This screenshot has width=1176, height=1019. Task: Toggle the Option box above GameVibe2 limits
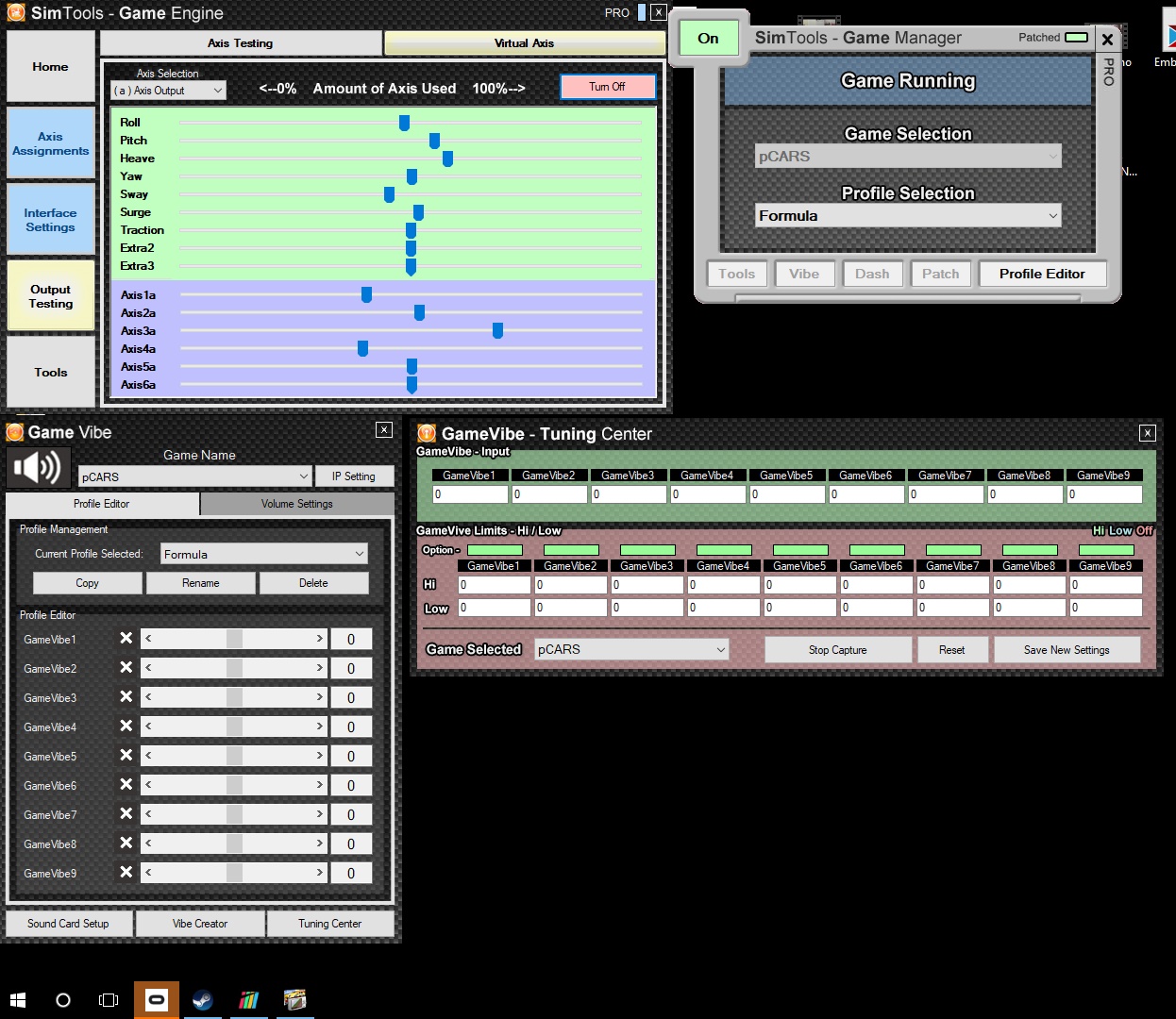click(x=572, y=550)
